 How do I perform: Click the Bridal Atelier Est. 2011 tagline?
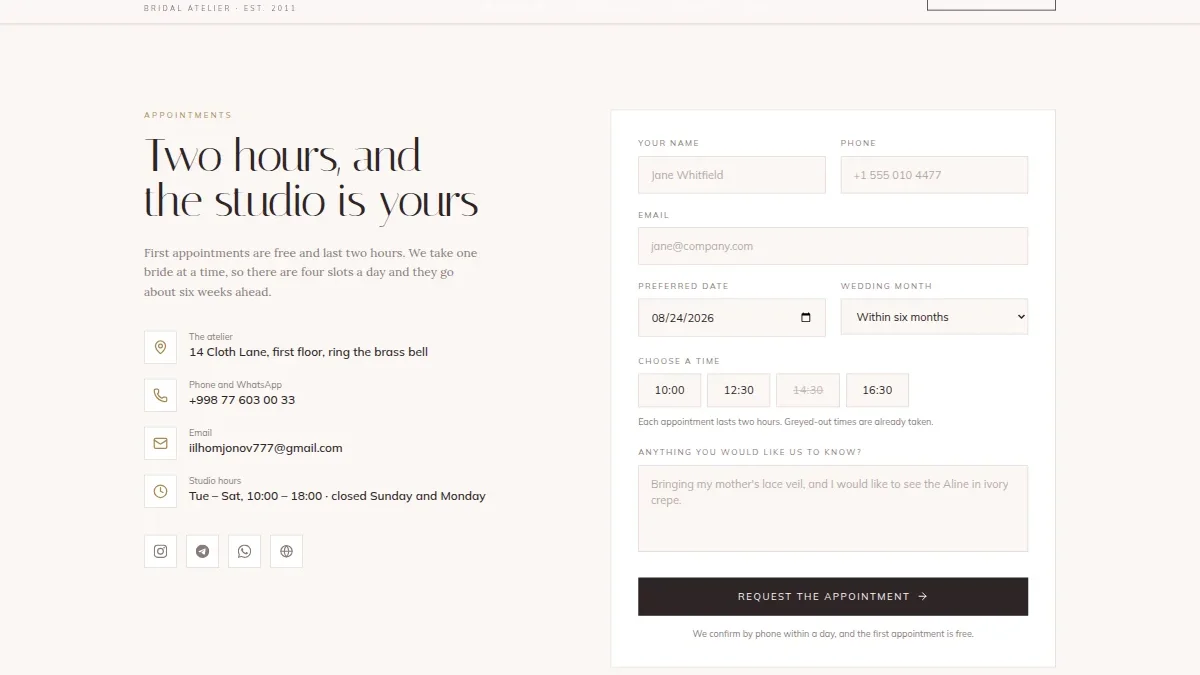(x=220, y=8)
